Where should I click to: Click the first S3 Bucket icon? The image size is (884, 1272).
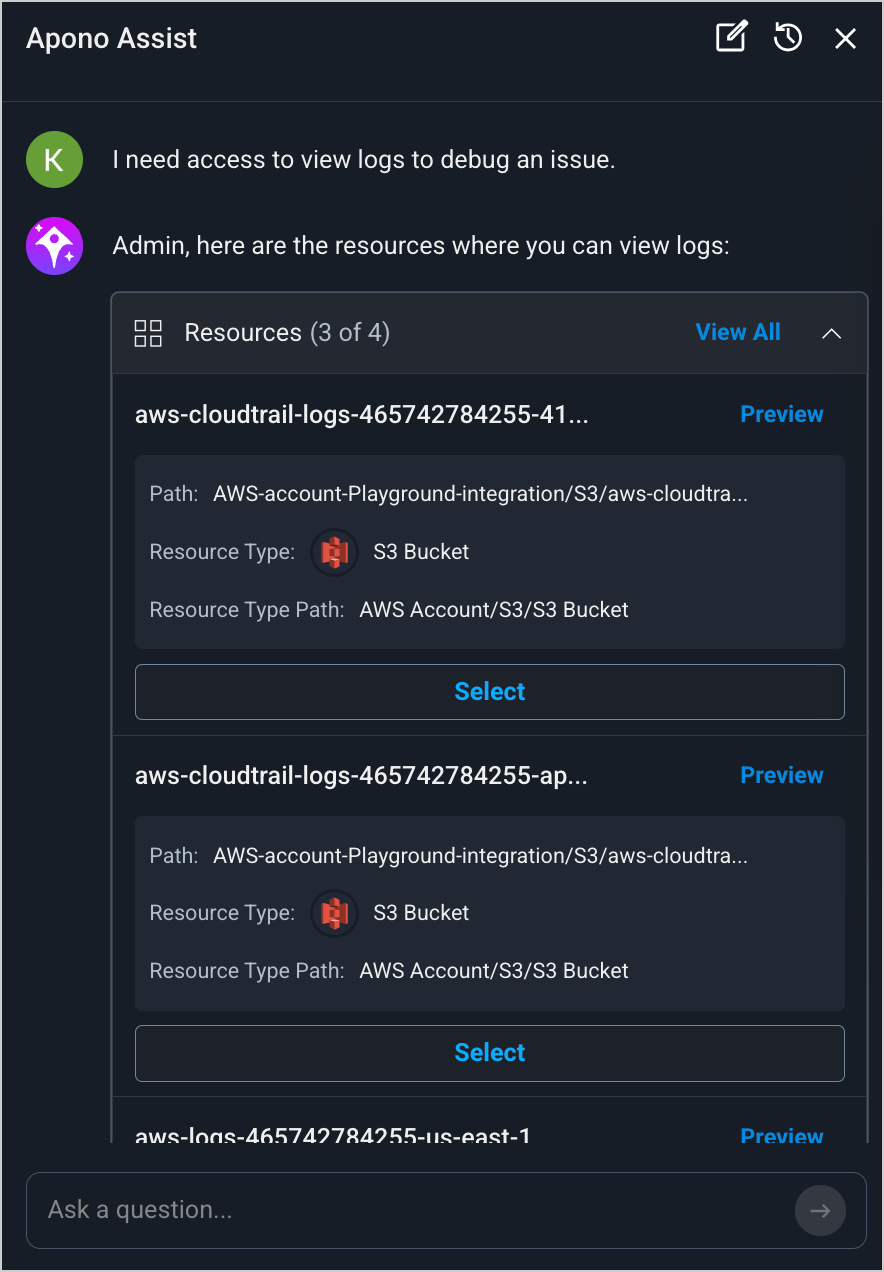[x=334, y=552]
